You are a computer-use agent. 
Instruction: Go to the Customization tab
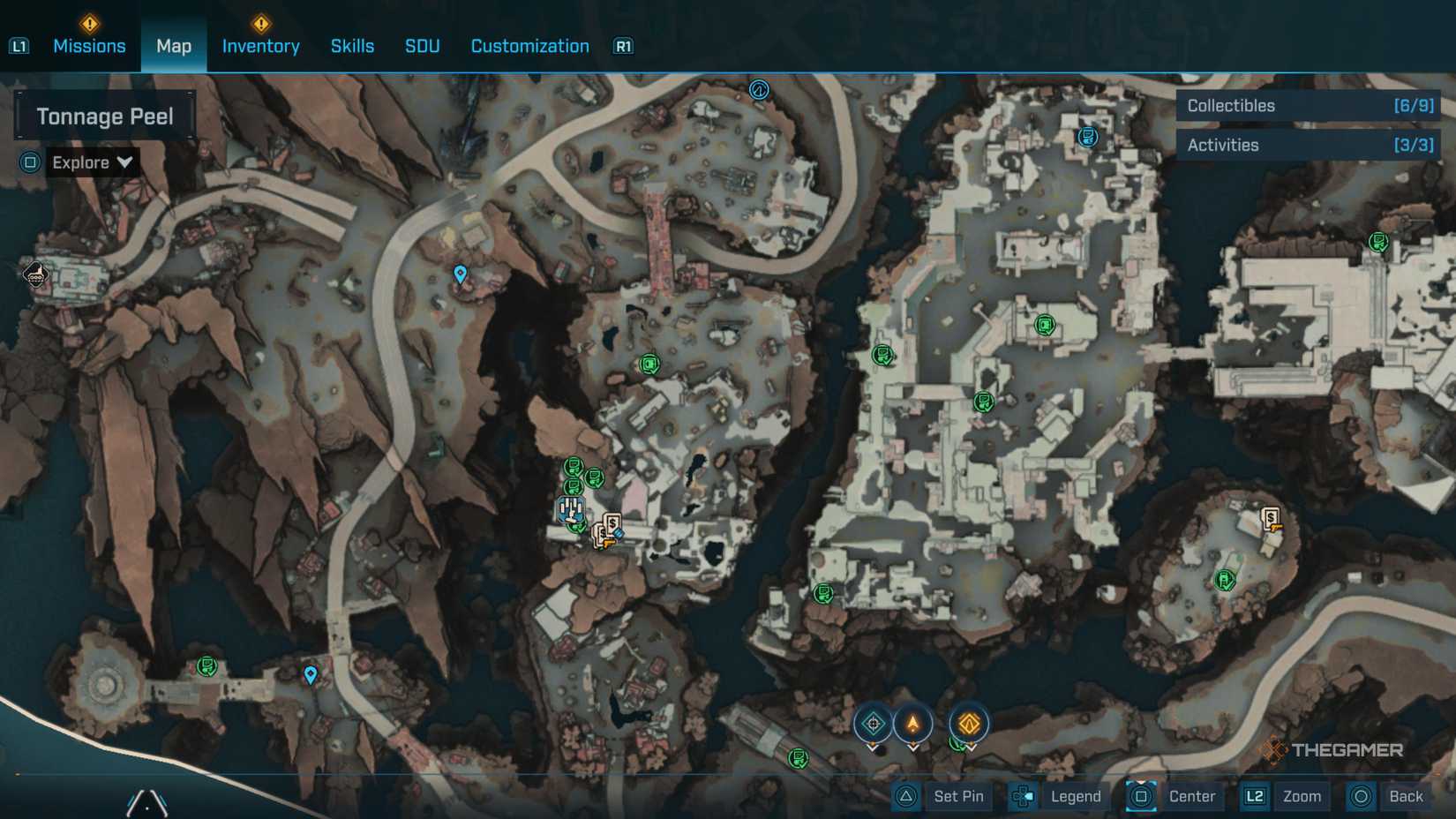tap(529, 46)
